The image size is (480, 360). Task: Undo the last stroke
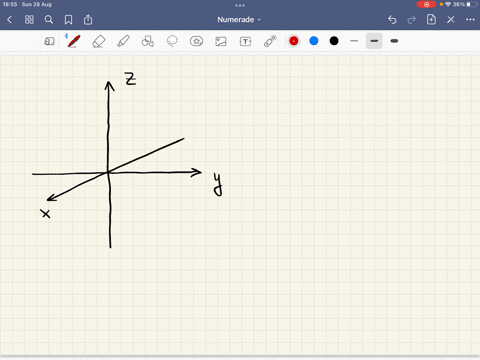[x=392, y=20]
